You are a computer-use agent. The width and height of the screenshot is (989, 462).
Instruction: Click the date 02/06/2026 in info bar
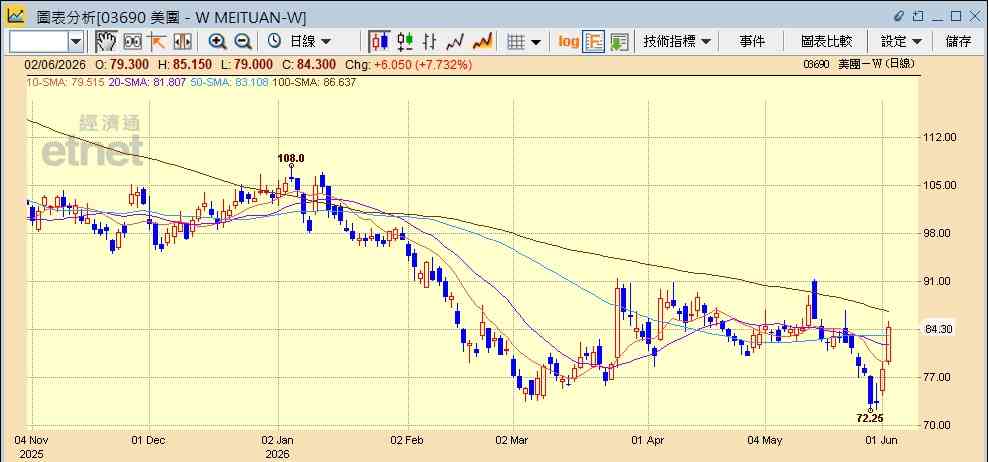[x=54, y=64]
